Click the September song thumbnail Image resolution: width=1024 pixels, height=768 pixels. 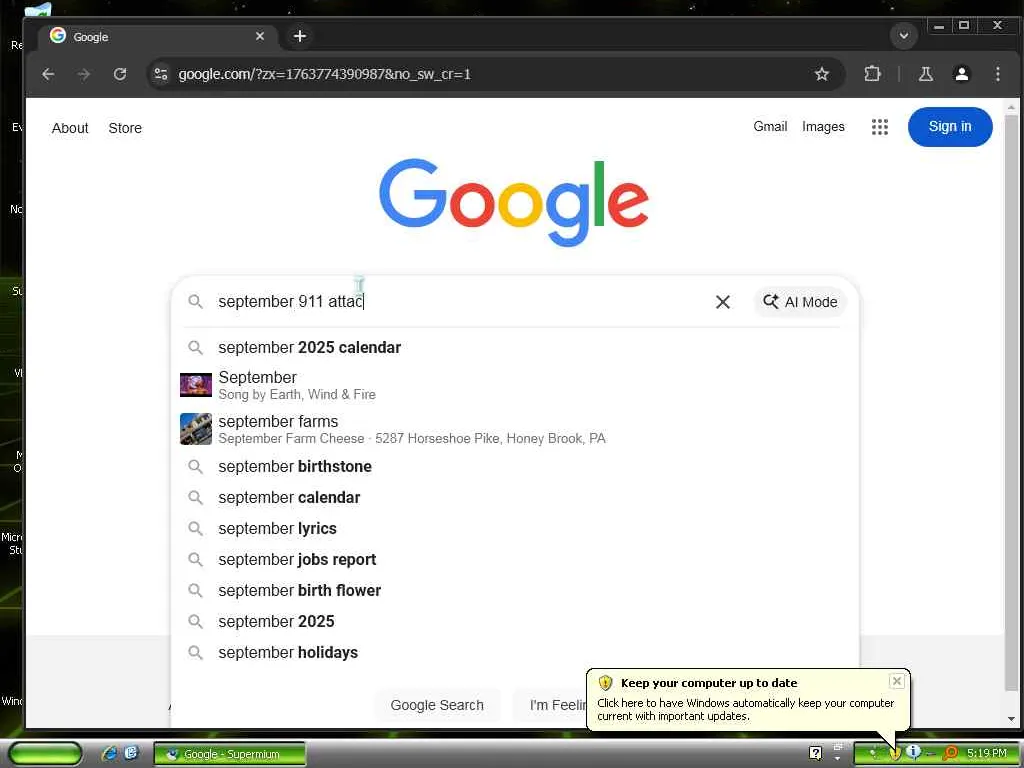click(196, 385)
